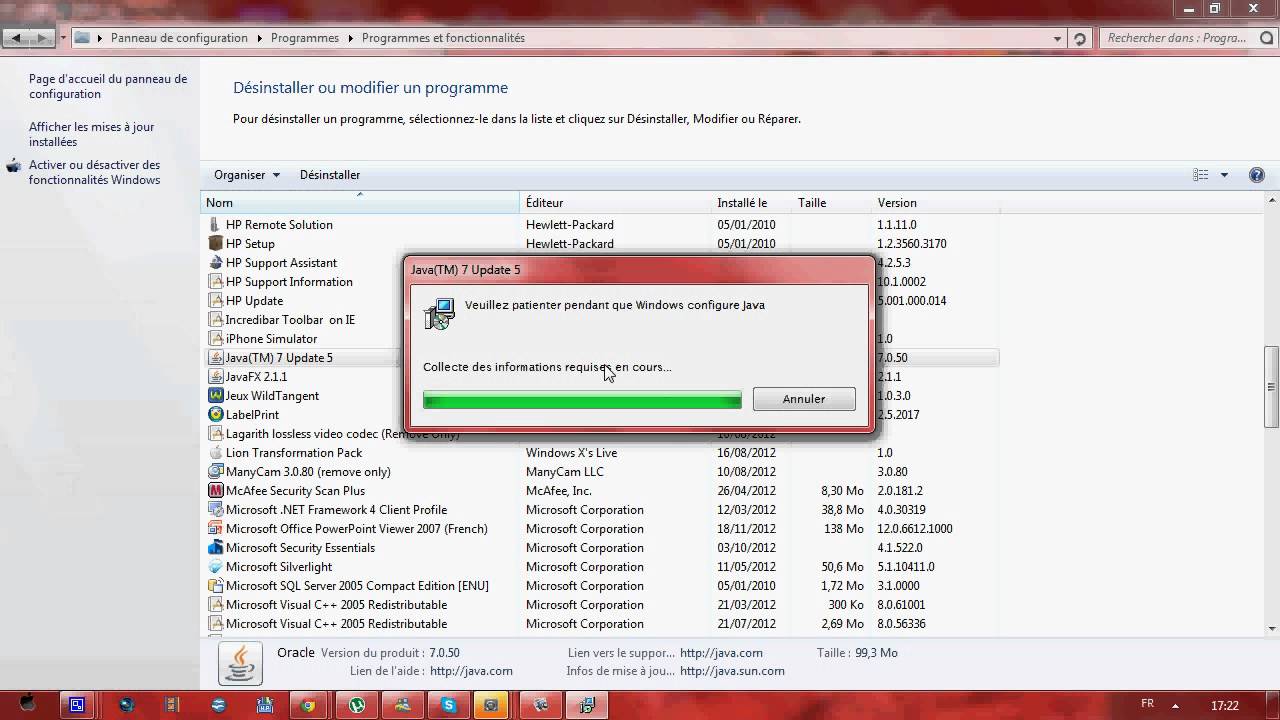
Task: Expand the address bar history dropdown
Action: tap(1058, 38)
